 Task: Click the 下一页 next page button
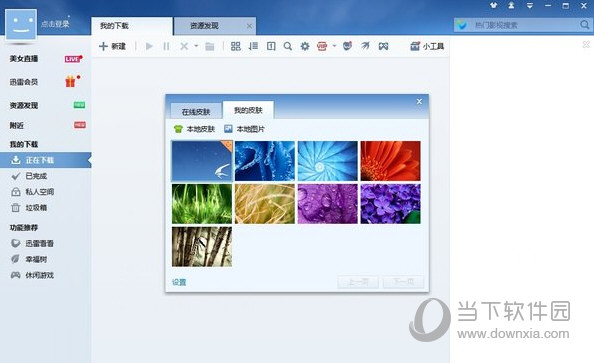coord(403,282)
